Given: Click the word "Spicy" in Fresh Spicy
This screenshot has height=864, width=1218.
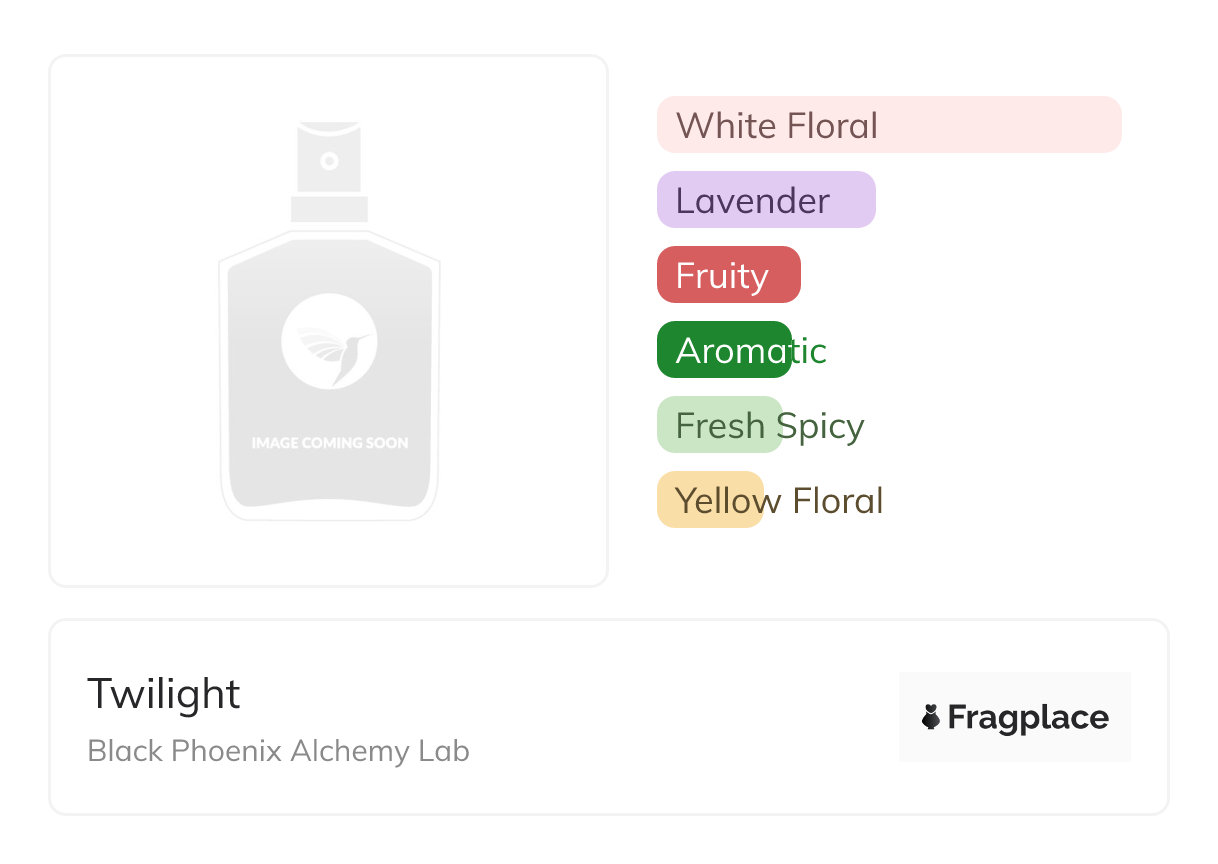Looking at the screenshot, I should coord(820,426).
